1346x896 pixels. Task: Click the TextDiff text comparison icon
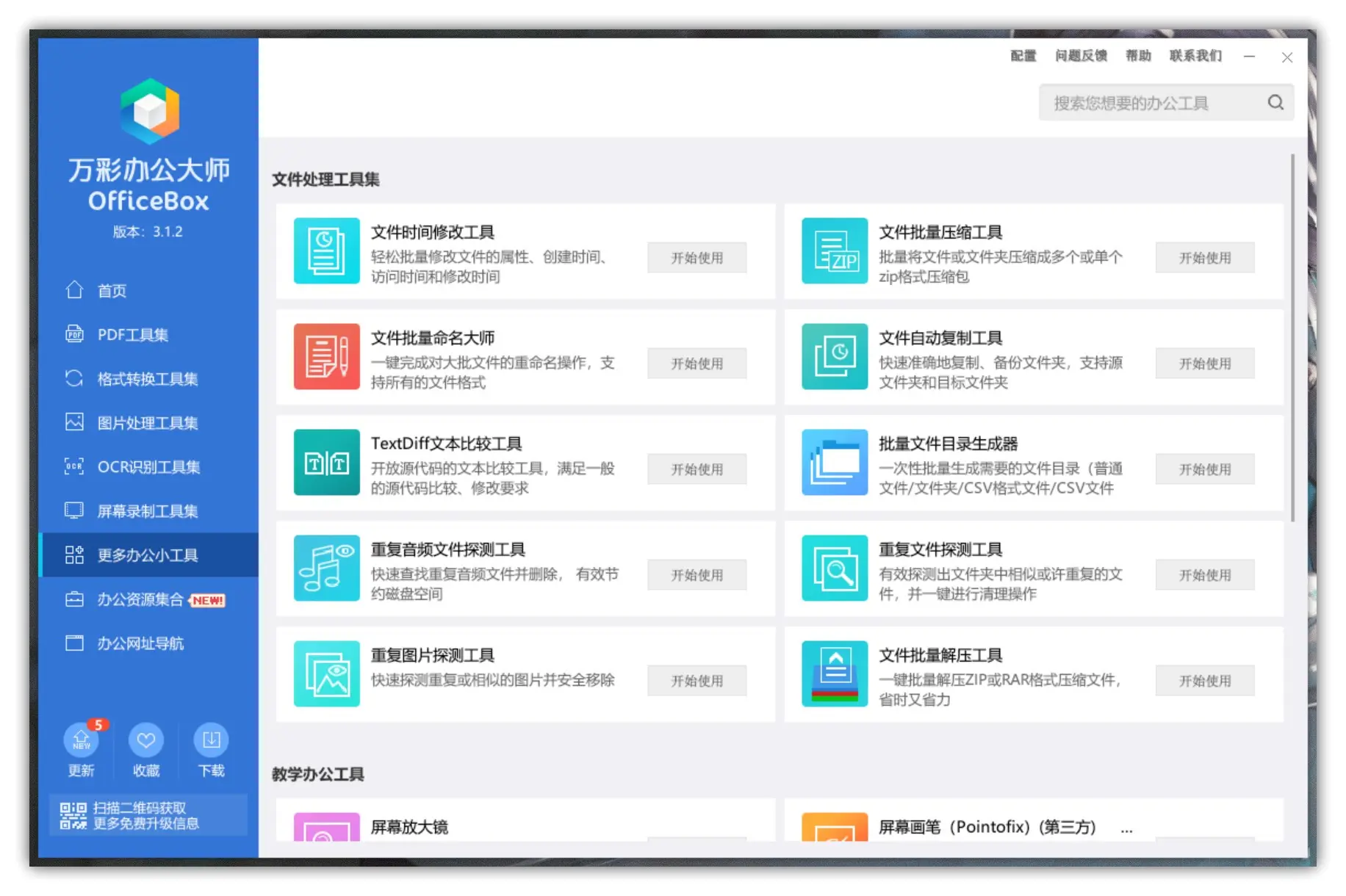click(326, 462)
